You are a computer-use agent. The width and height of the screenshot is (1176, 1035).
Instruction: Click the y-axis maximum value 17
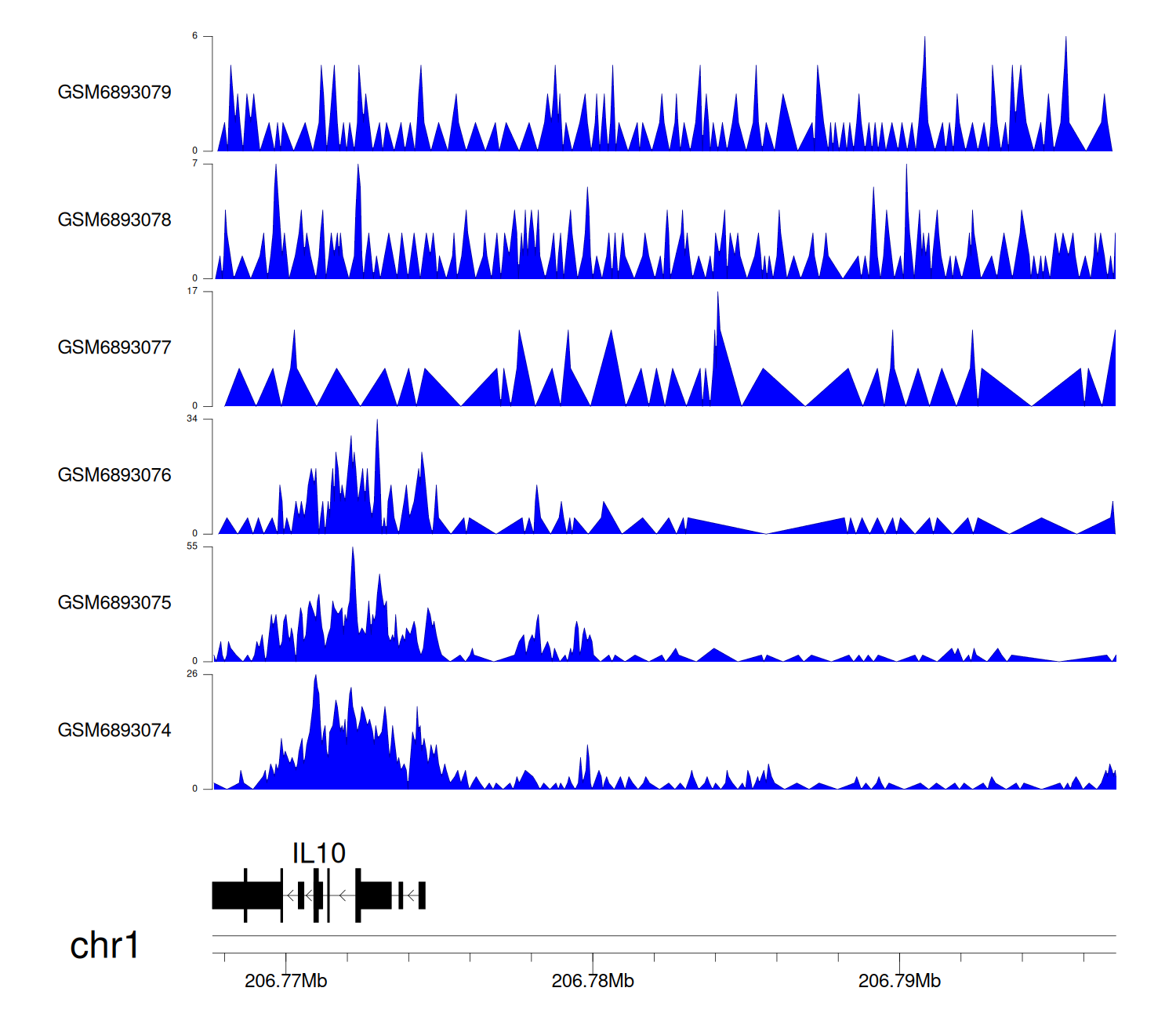pos(192,291)
